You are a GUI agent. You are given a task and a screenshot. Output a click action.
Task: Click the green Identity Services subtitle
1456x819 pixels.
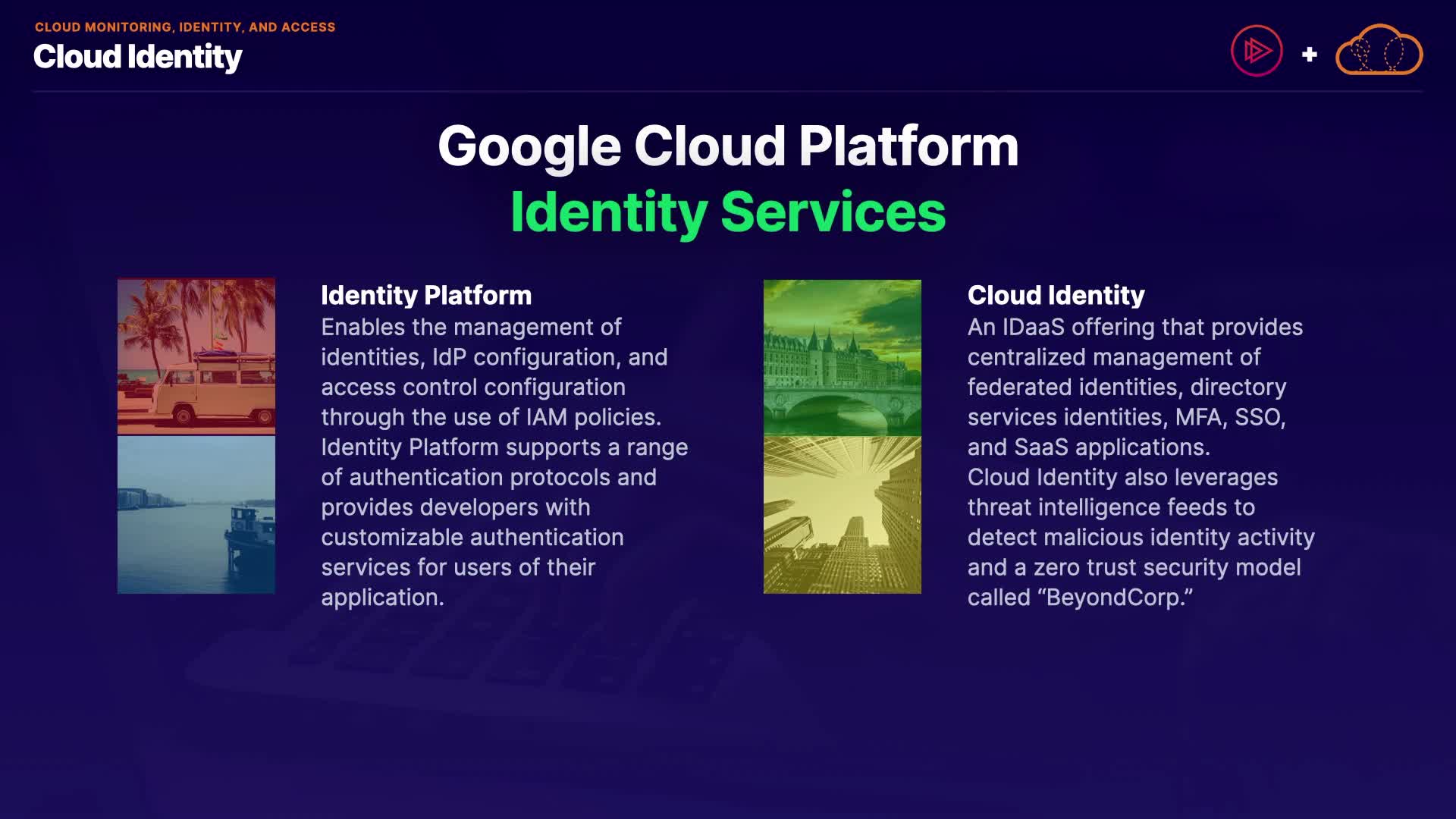coord(728,212)
